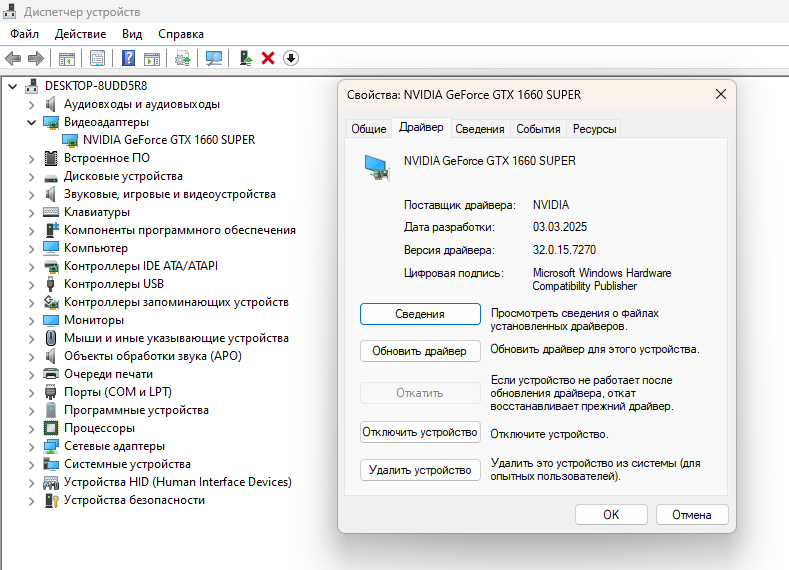The width and height of the screenshot is (789, 570).
Task: Select NVIDIA GeForce GTX 1660 SUPER tree item
Action: [x=169, y=140]
